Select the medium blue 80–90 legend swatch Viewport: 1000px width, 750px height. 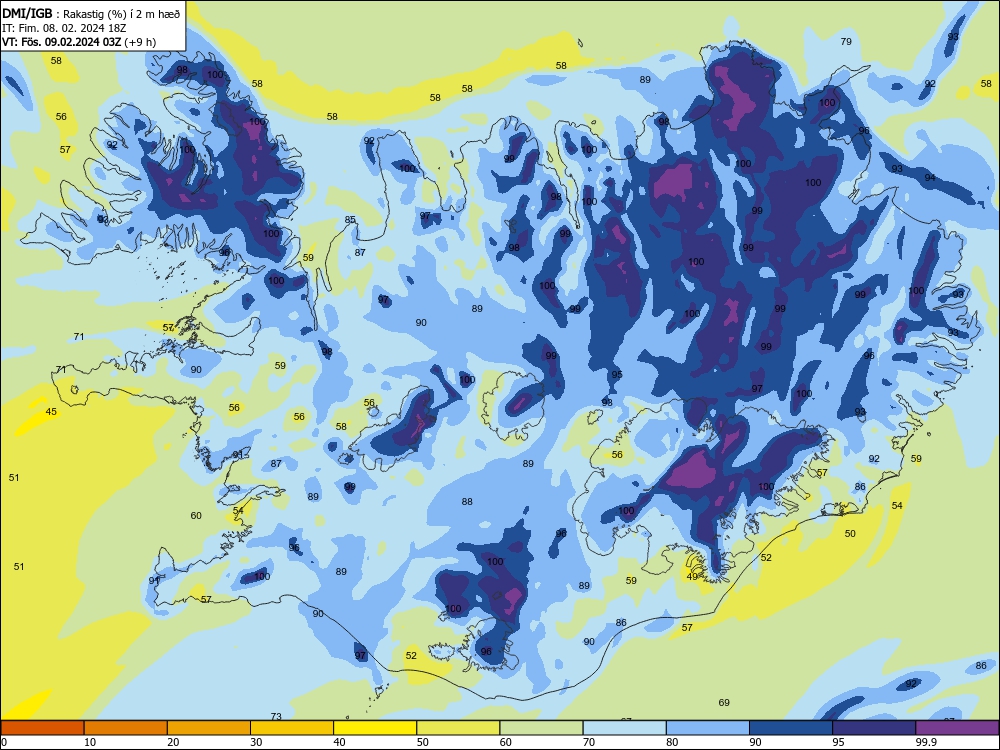coord(708,728)
